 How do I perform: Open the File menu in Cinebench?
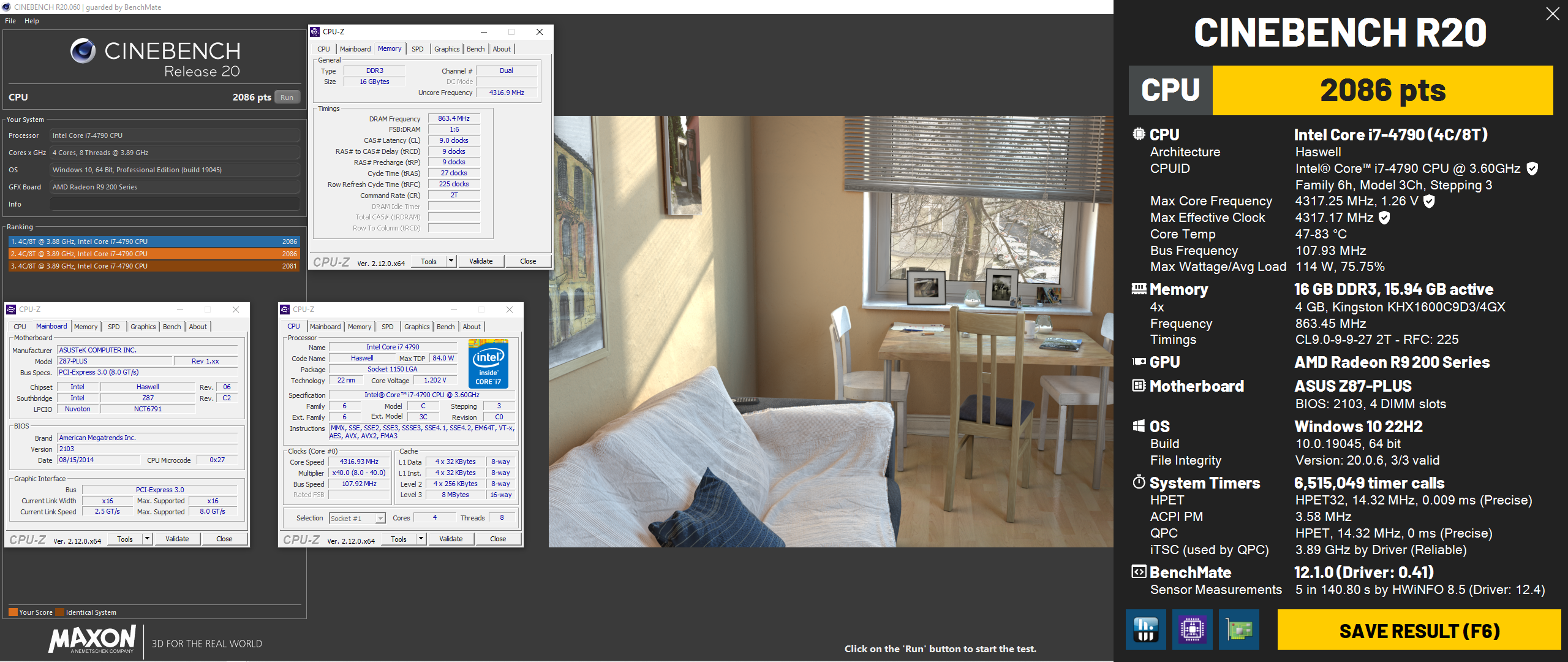[x=10, y=21]
